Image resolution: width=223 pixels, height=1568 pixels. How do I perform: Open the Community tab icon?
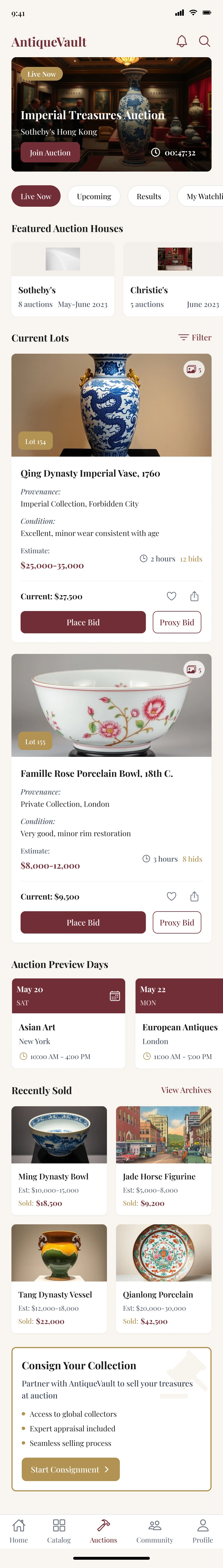tap(155, 1531)
